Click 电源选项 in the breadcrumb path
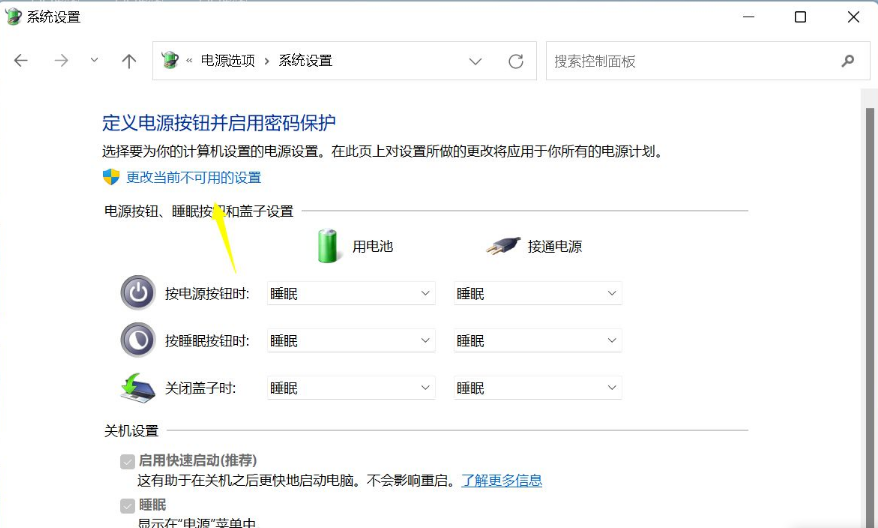This screenshot has width=878, height=528. click(228, 61)
